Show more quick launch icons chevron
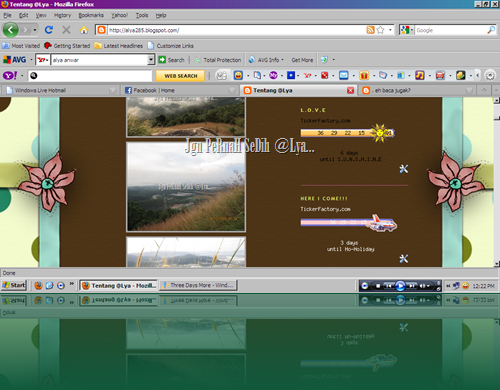This screenshot has height=390, width=500. click(71, 284)
